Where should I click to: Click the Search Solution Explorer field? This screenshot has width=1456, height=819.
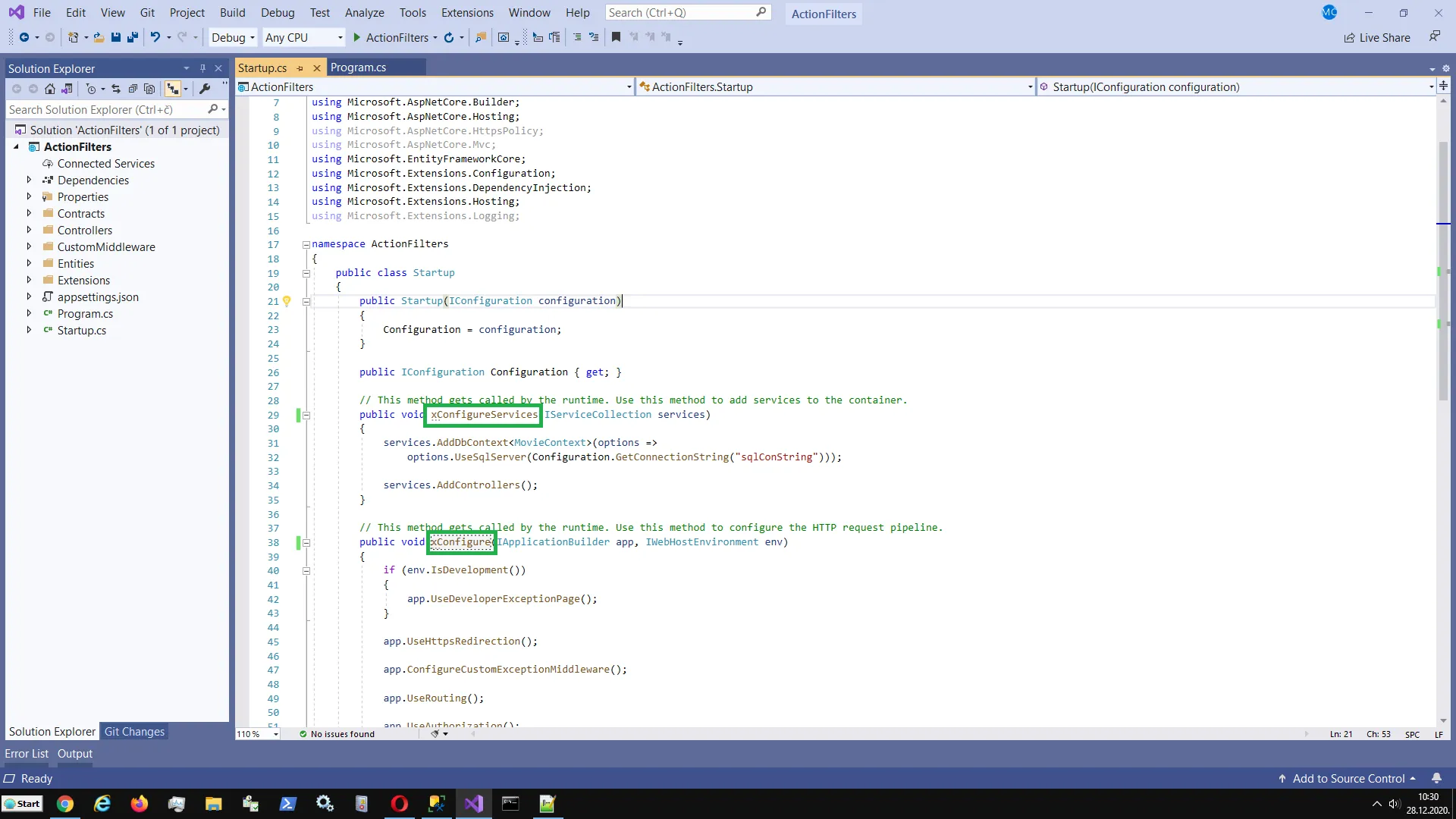coord(106,109)
